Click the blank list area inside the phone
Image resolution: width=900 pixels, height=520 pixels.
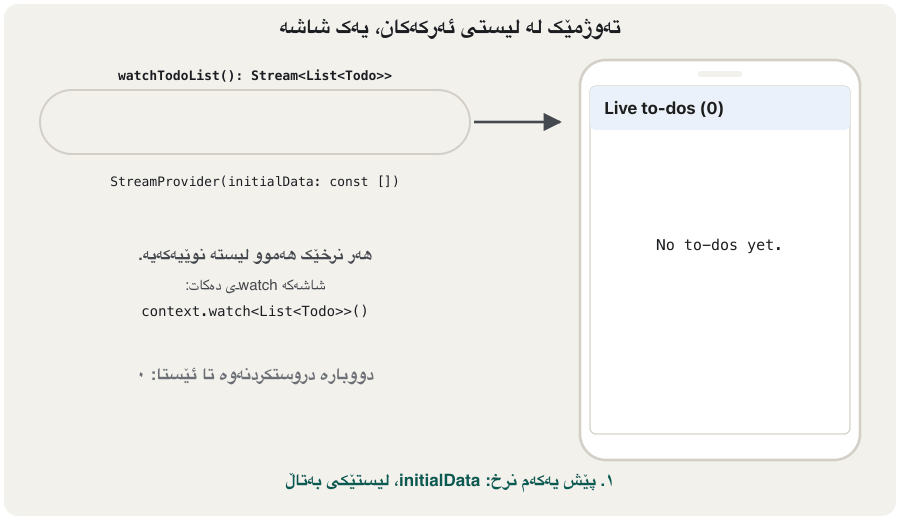[720, 282]
